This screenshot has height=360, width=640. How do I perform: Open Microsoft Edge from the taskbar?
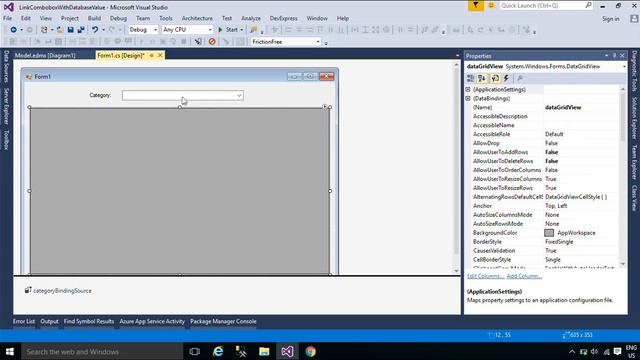pos(218,351)
